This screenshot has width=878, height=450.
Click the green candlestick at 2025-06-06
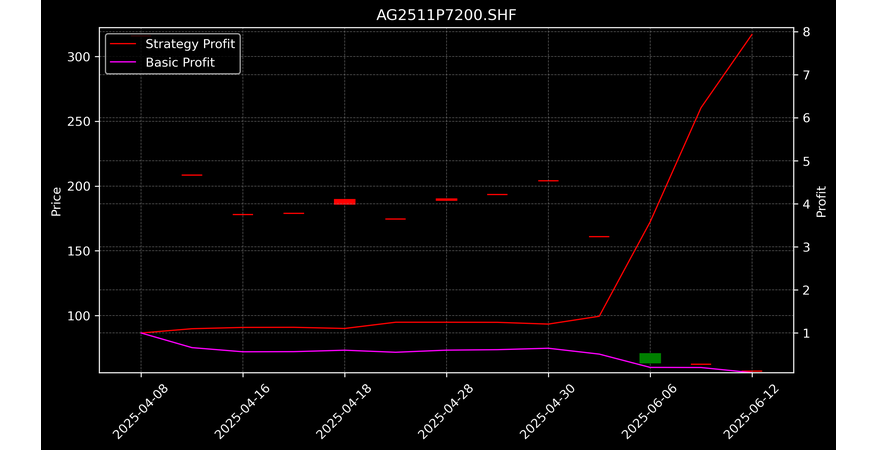(650, 358)
